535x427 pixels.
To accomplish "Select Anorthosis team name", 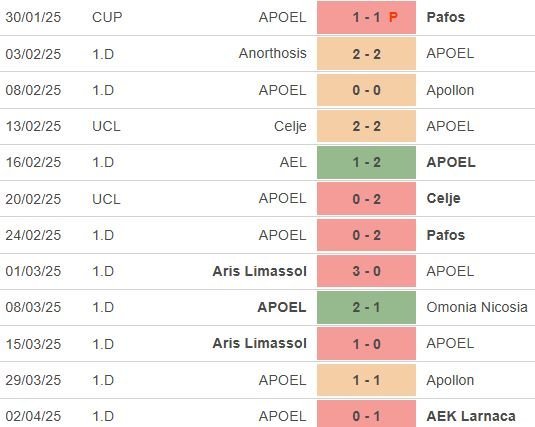I will tap(273, 53).
